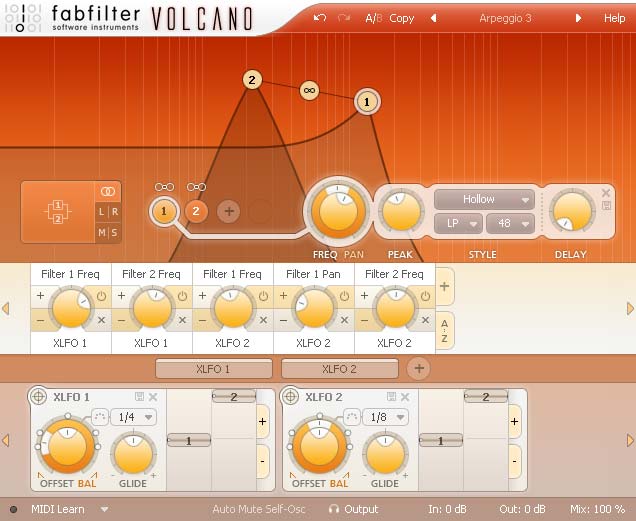Click the Copy button
636x521 pixels.
pyautogui.click(x=402, y=18)
